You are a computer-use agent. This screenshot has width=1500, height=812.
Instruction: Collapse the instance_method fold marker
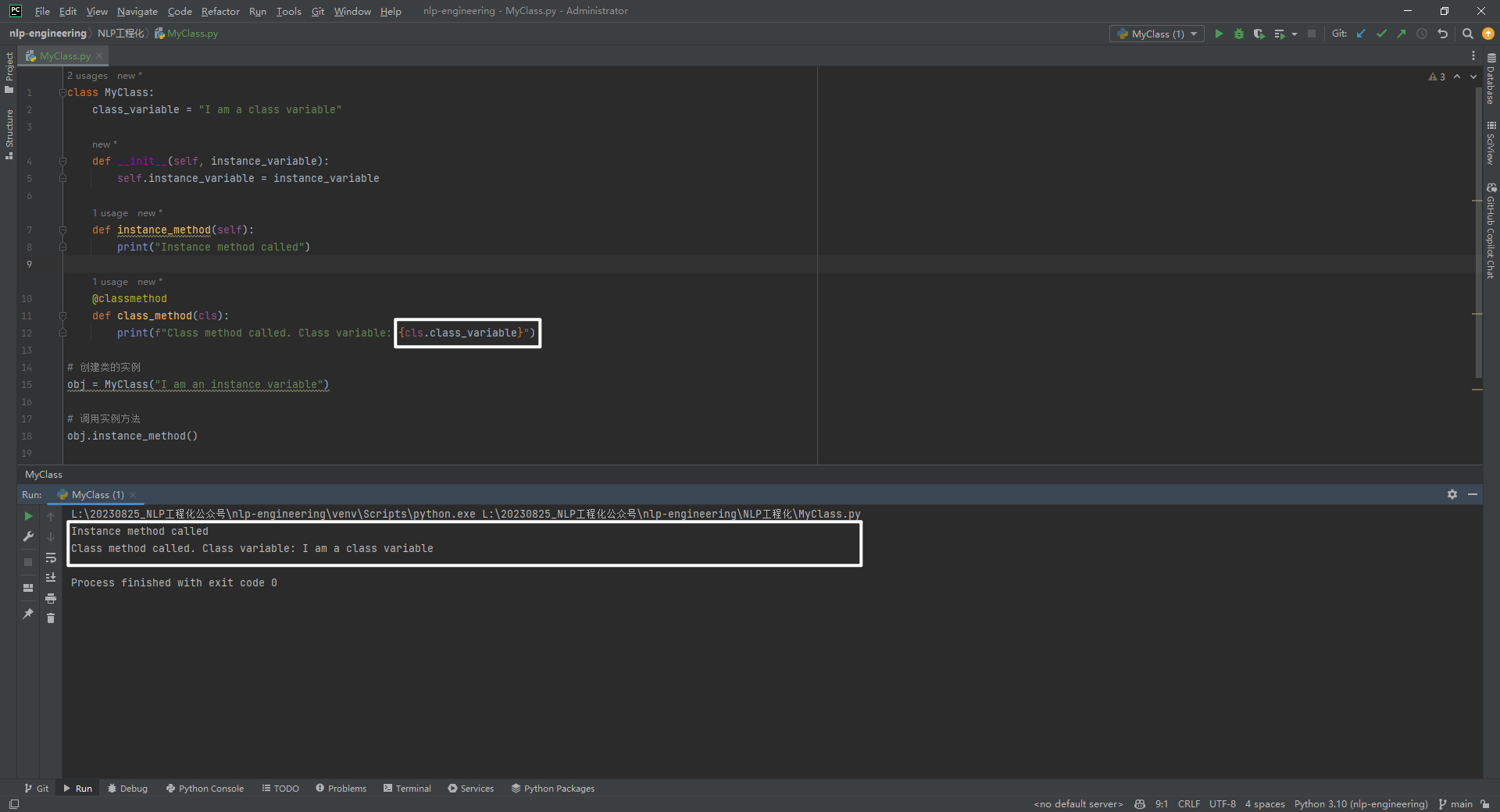(x=62, y=230)
